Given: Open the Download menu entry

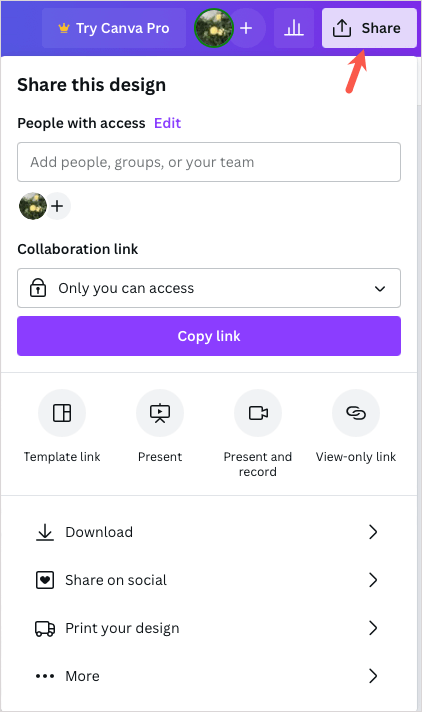Looking at the screenshot, I should point(209,532).
